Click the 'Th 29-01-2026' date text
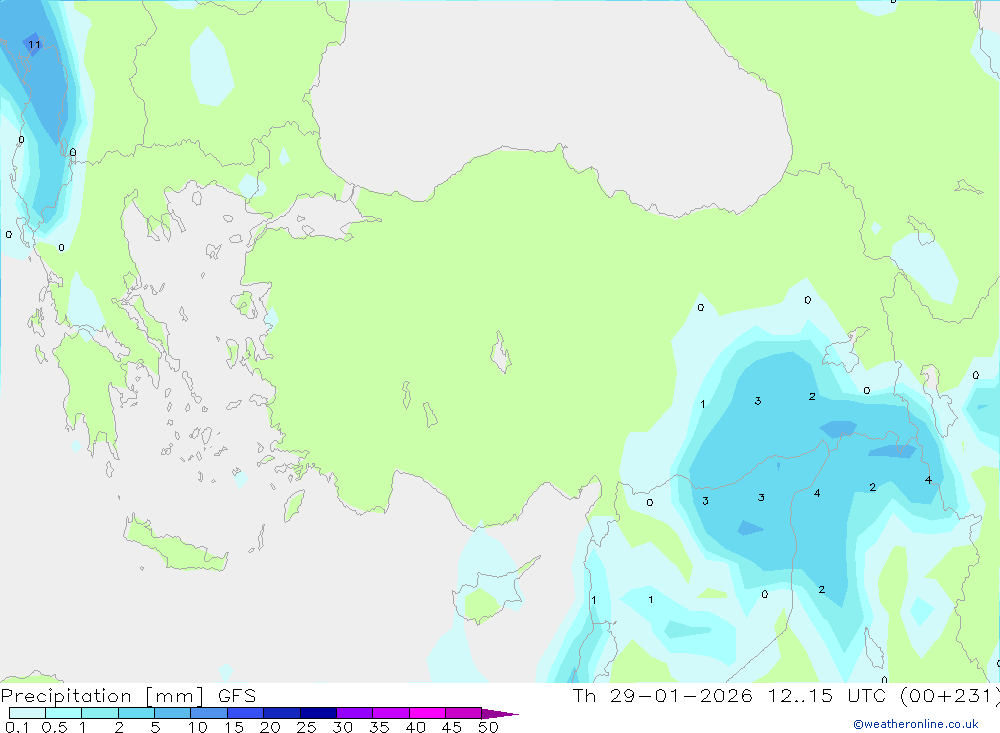This screenshot has height=733, width=1000. click(662, 696)
